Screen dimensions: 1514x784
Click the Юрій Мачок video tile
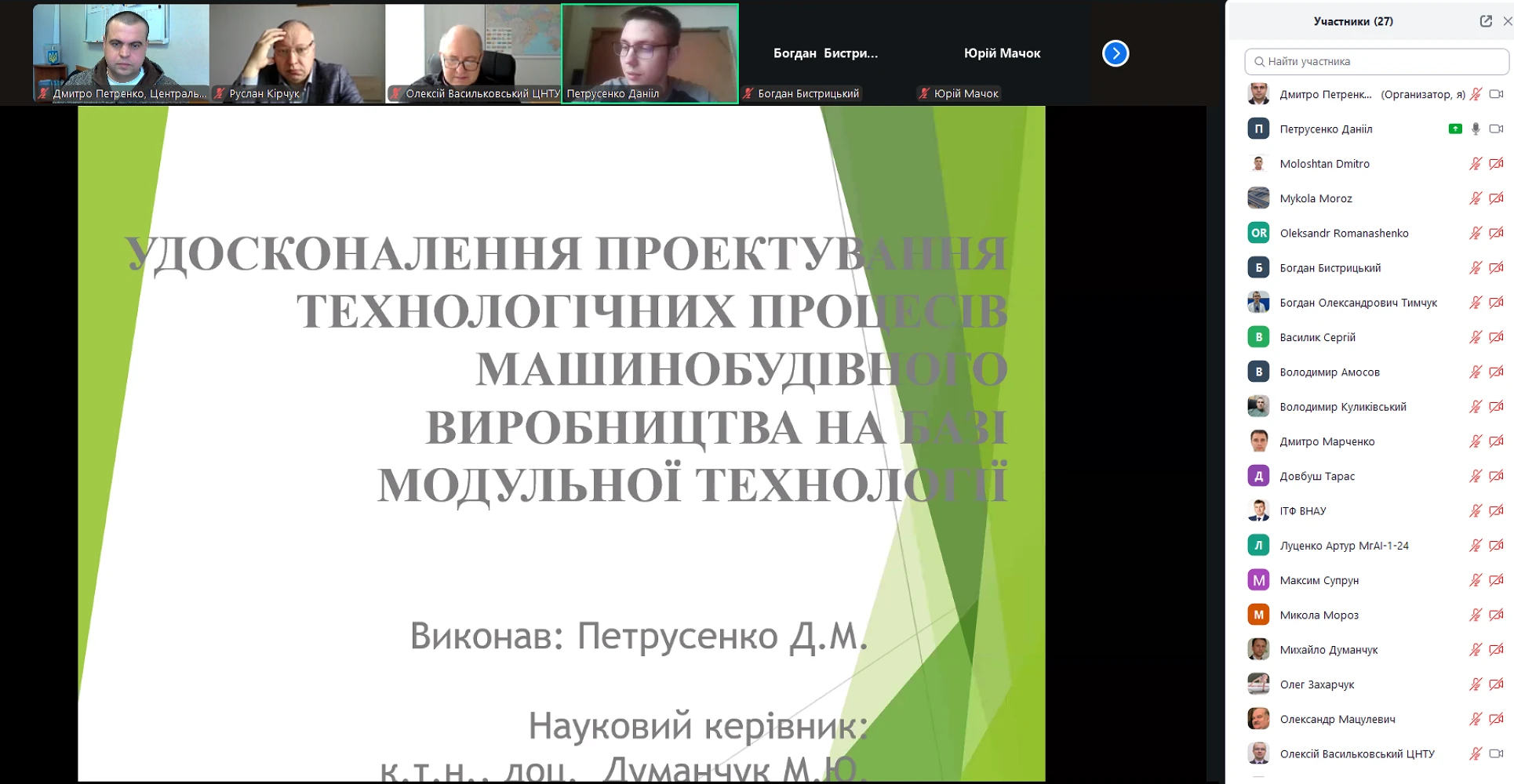pyautogui.click(x=1002, y=53)
